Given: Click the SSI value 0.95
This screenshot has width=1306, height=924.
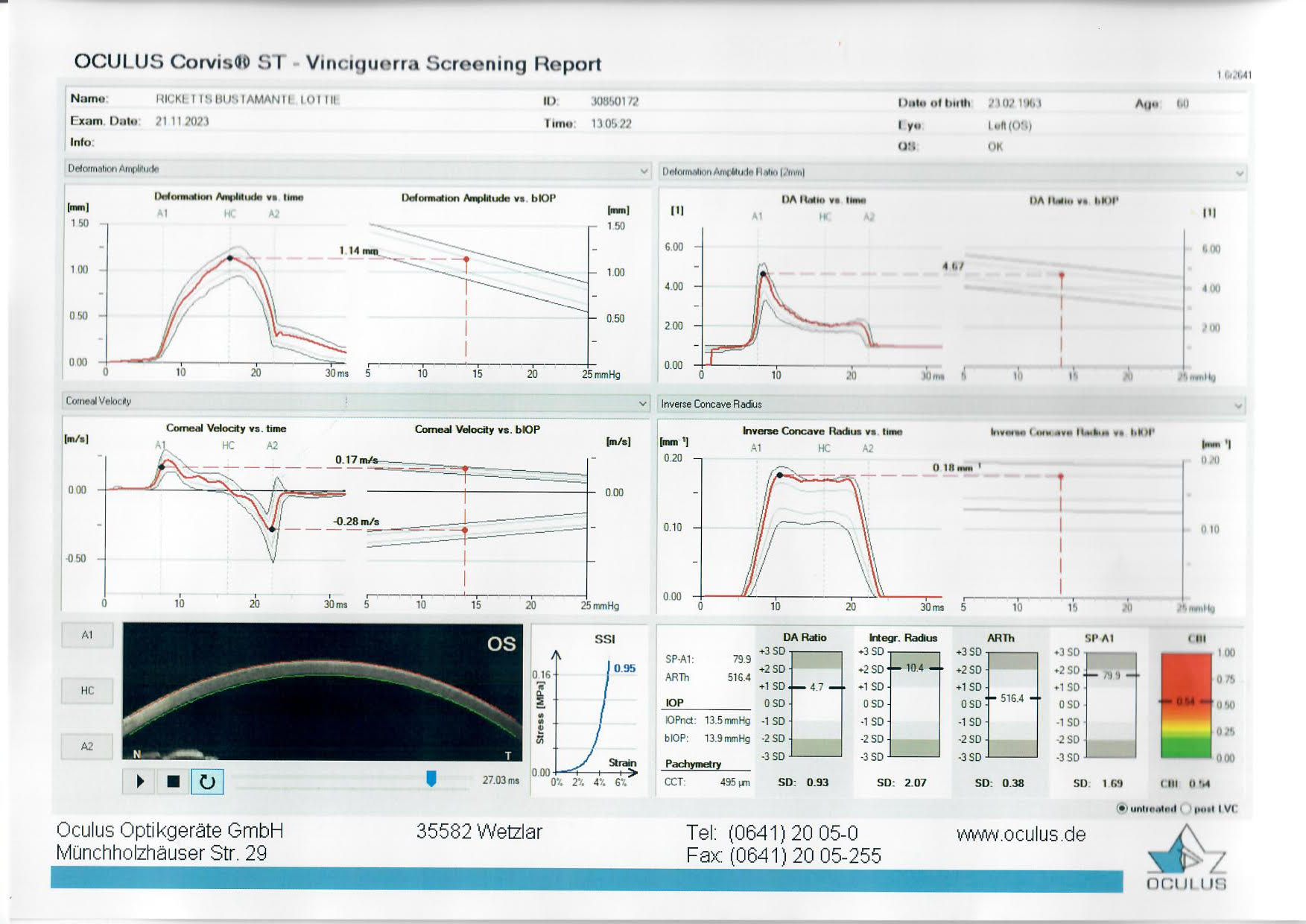Looking at the screenshot, I should 624,668.
